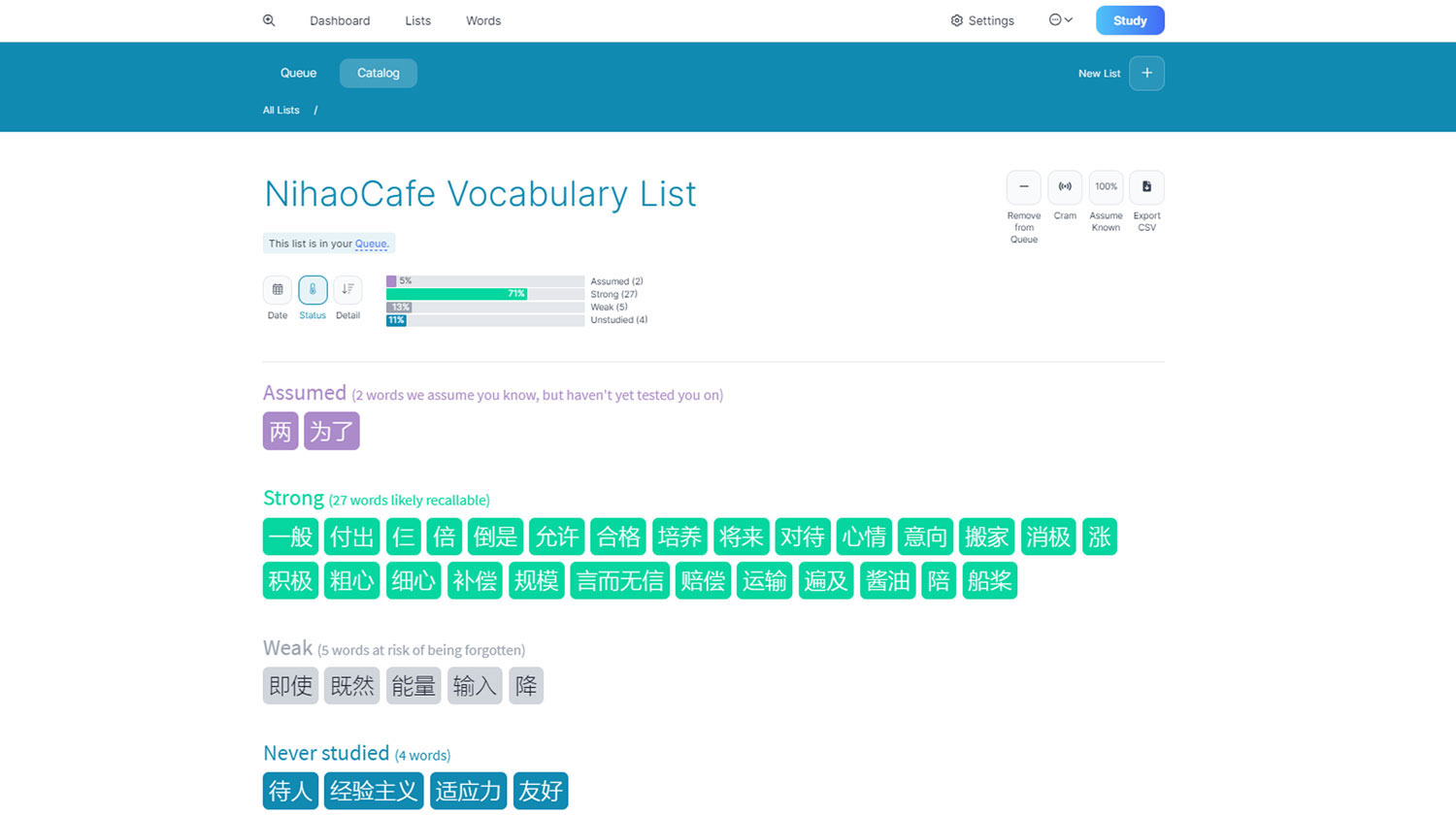Image resolution: width=1456 pixels, height=815 pixels.
Task: Open the strong word 赔偿
Action: (703, 580)
